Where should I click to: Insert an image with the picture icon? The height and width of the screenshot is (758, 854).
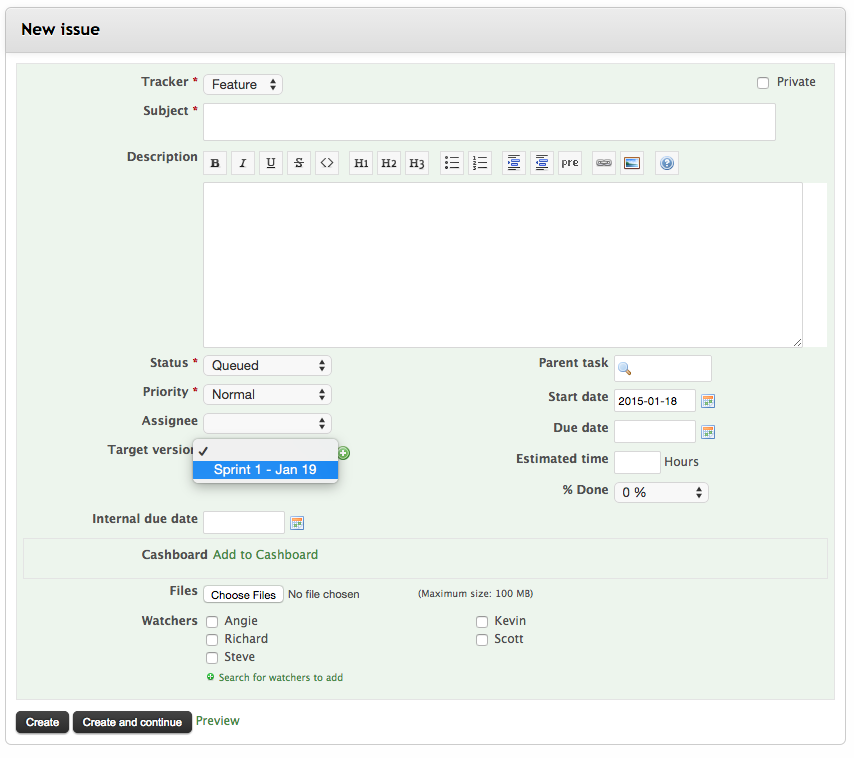[x=632, y=163]
